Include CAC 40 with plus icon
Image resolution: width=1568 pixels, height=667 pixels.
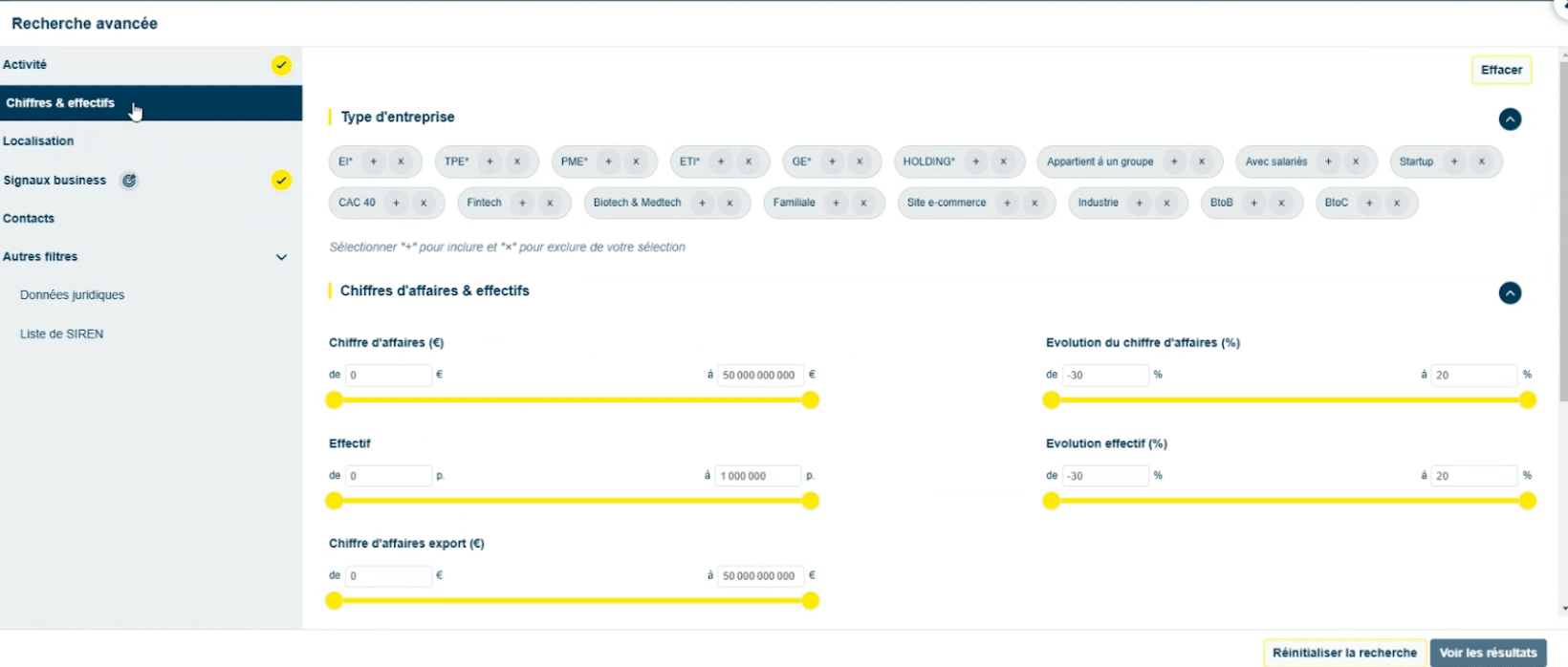tap(397, 203)
